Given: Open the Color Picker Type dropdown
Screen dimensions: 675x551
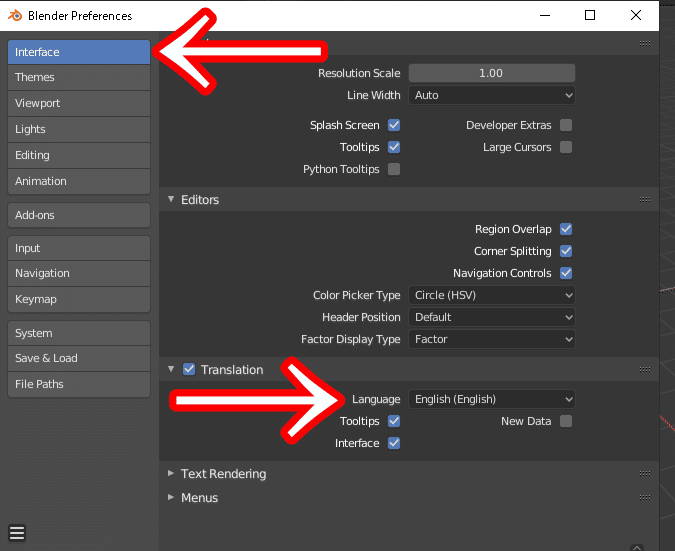Looking at the screenshot, I should coord(492,295).
